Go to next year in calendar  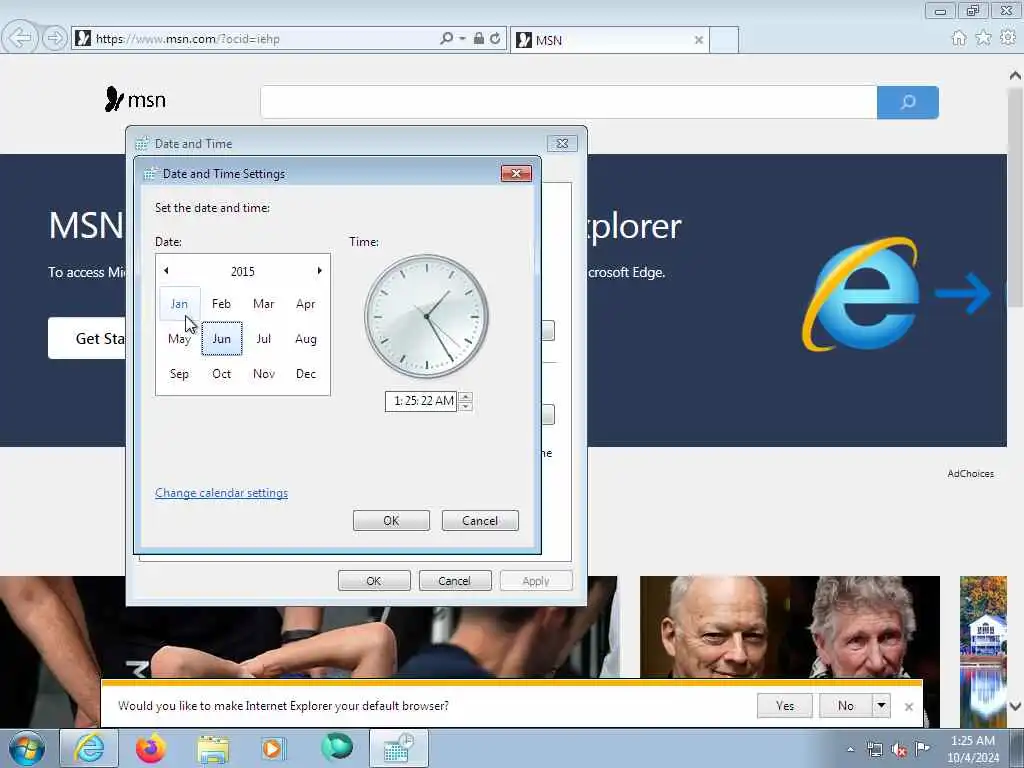(319, 270)
